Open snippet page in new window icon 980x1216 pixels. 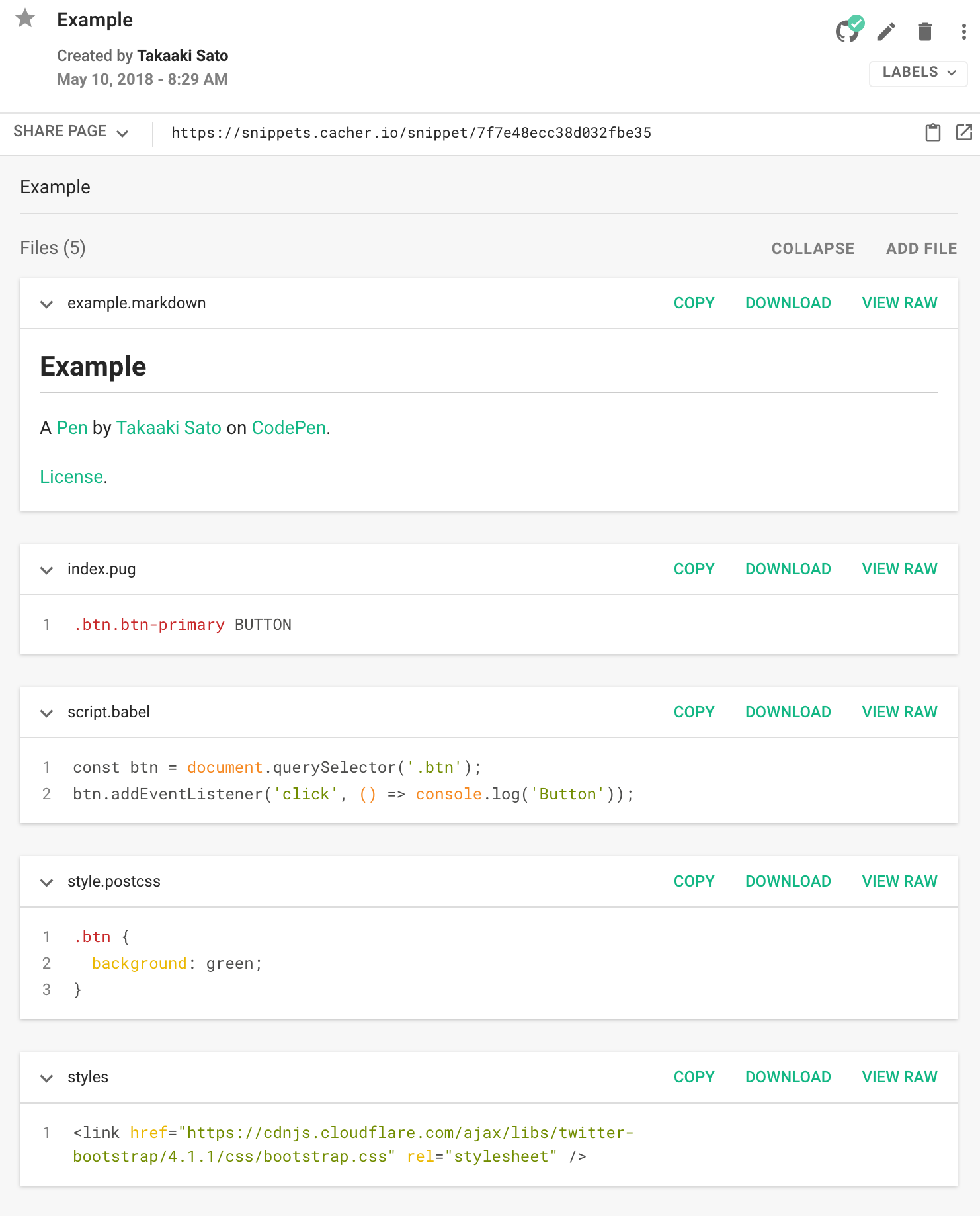click(x=963, y=133)
